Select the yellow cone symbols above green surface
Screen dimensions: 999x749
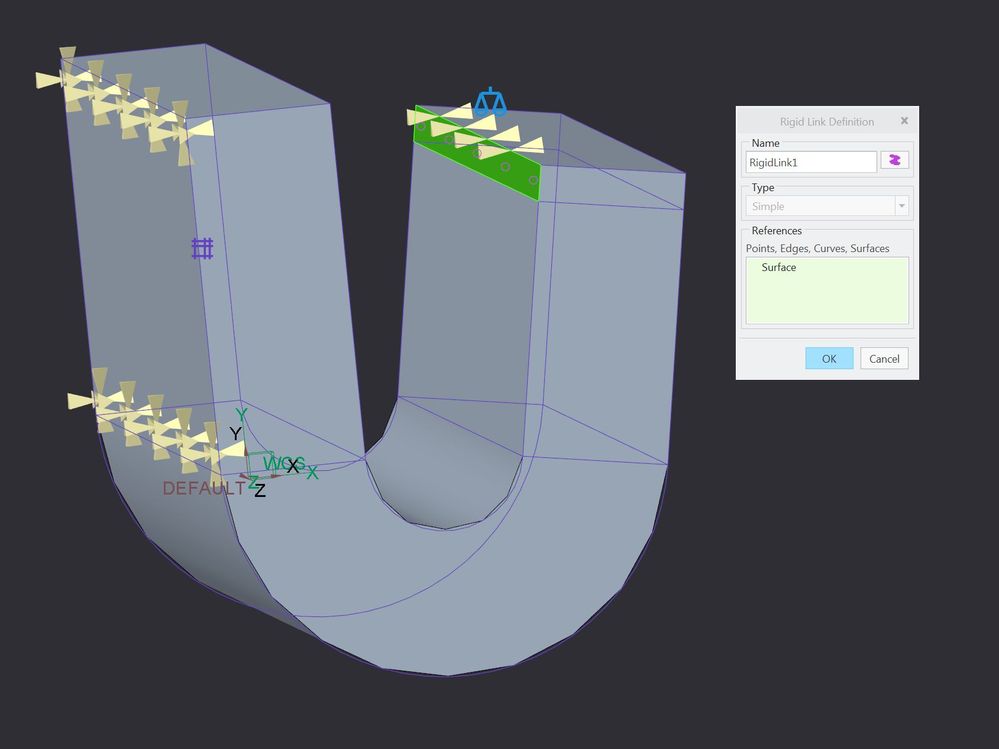coord(477,130)
